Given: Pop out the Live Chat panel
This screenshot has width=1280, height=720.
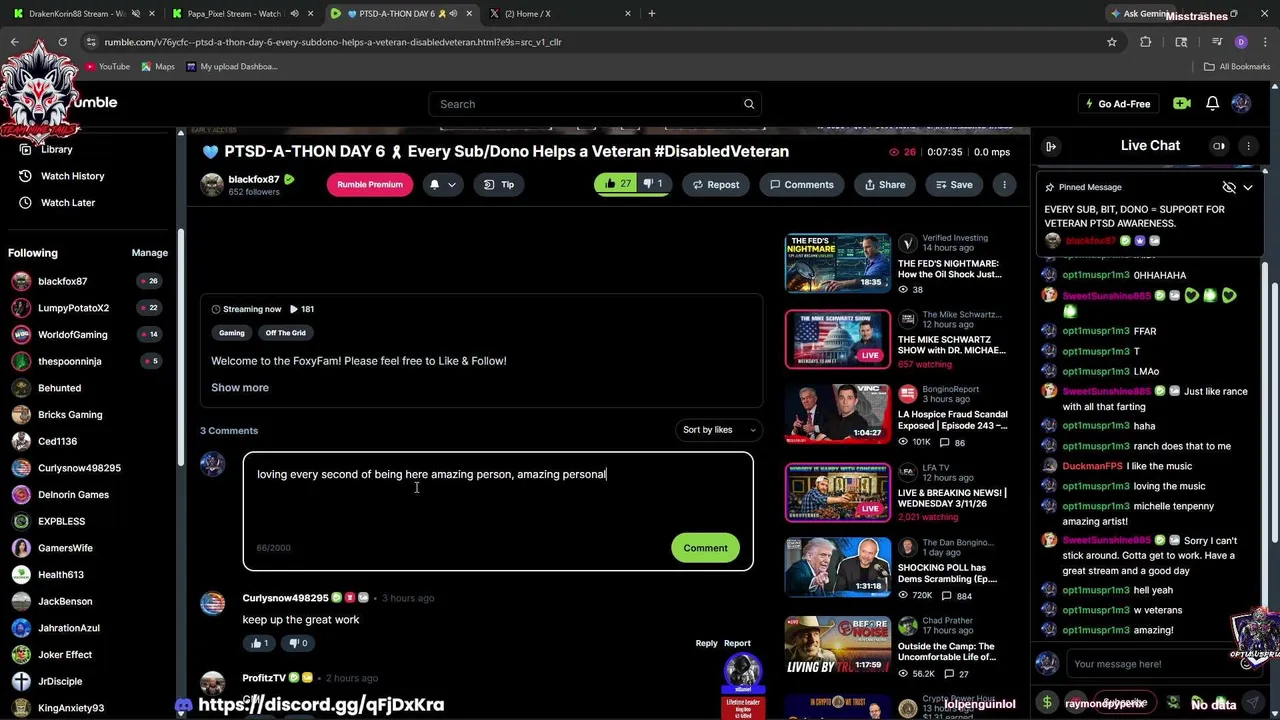Looking at the screenshot, I should [x=1051, y=146].
